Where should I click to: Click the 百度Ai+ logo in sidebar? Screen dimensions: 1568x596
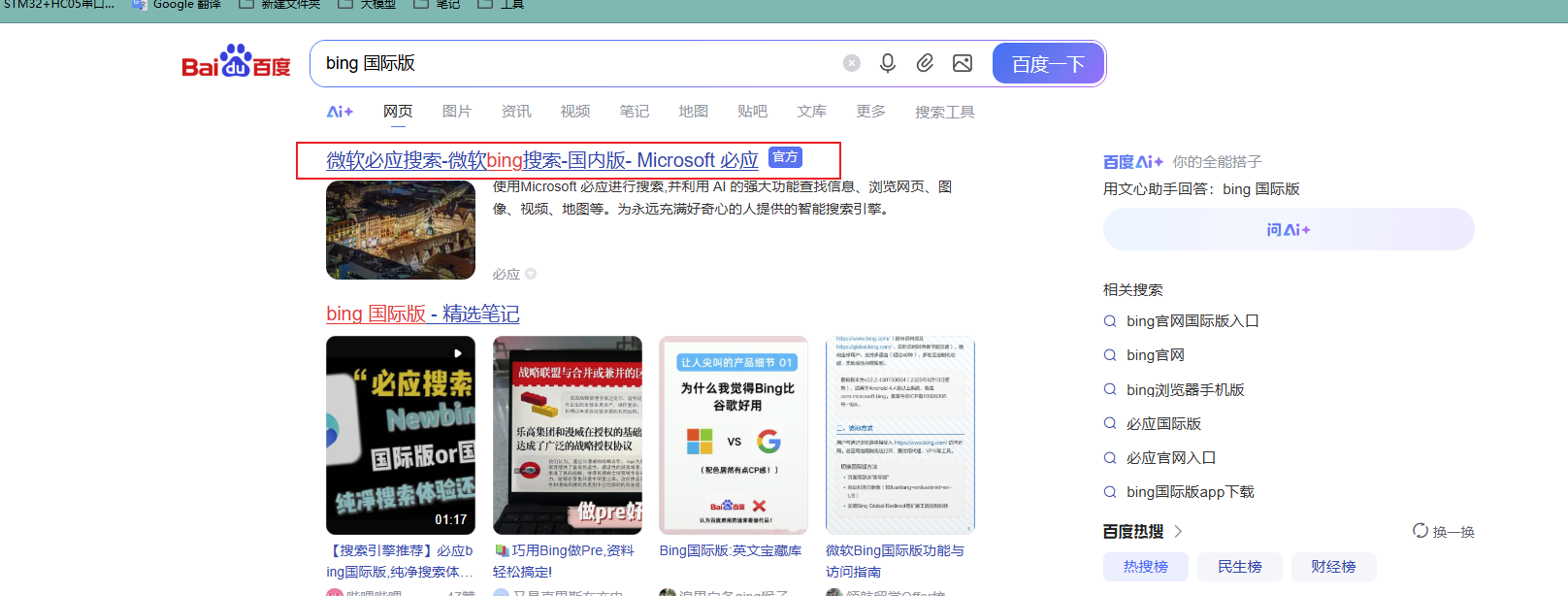click(1133, 162)
